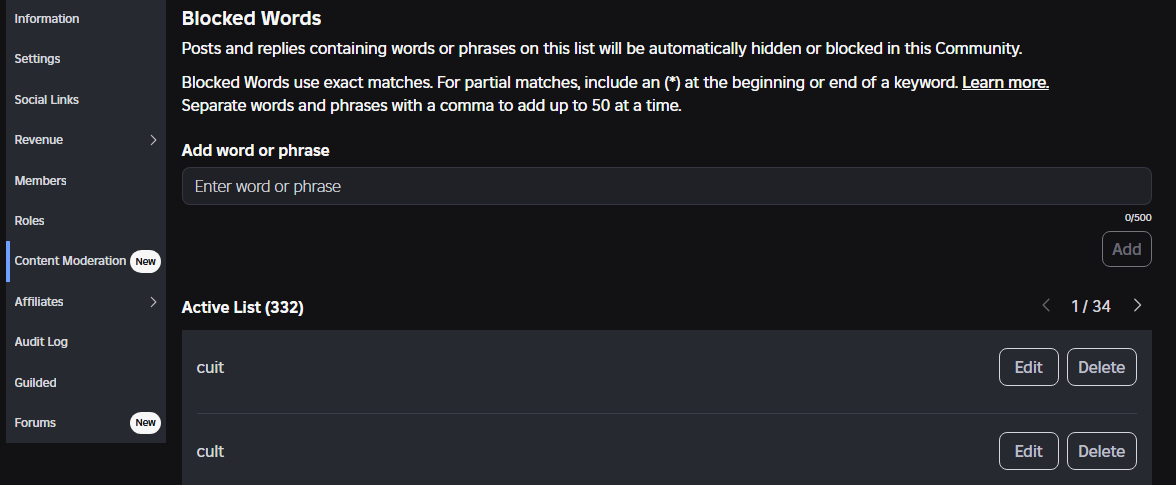Select Roles in the sidebar
Image resolution: width=1176 pixels, height=485 pixels.
click(30, 221)
